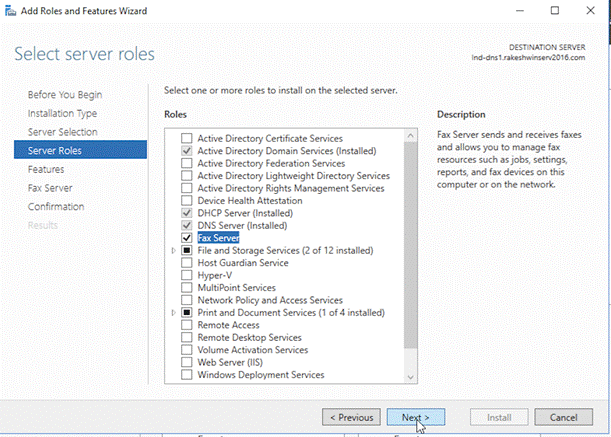Screen dimensions: 611x437
Task: Check Web Server (IIS) role
Action: [187, 363]
